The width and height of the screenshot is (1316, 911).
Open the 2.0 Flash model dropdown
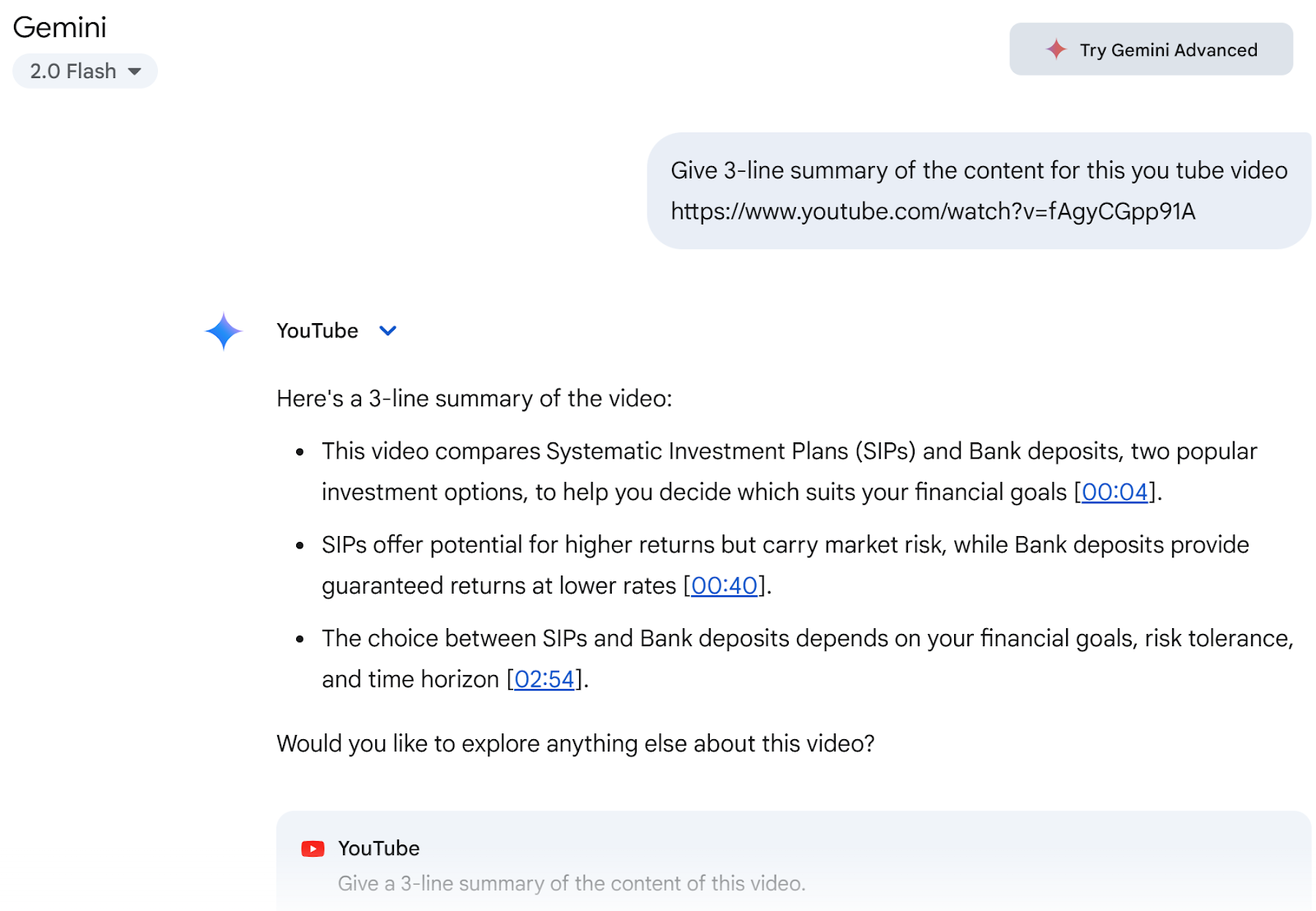[x=85, y=72]
